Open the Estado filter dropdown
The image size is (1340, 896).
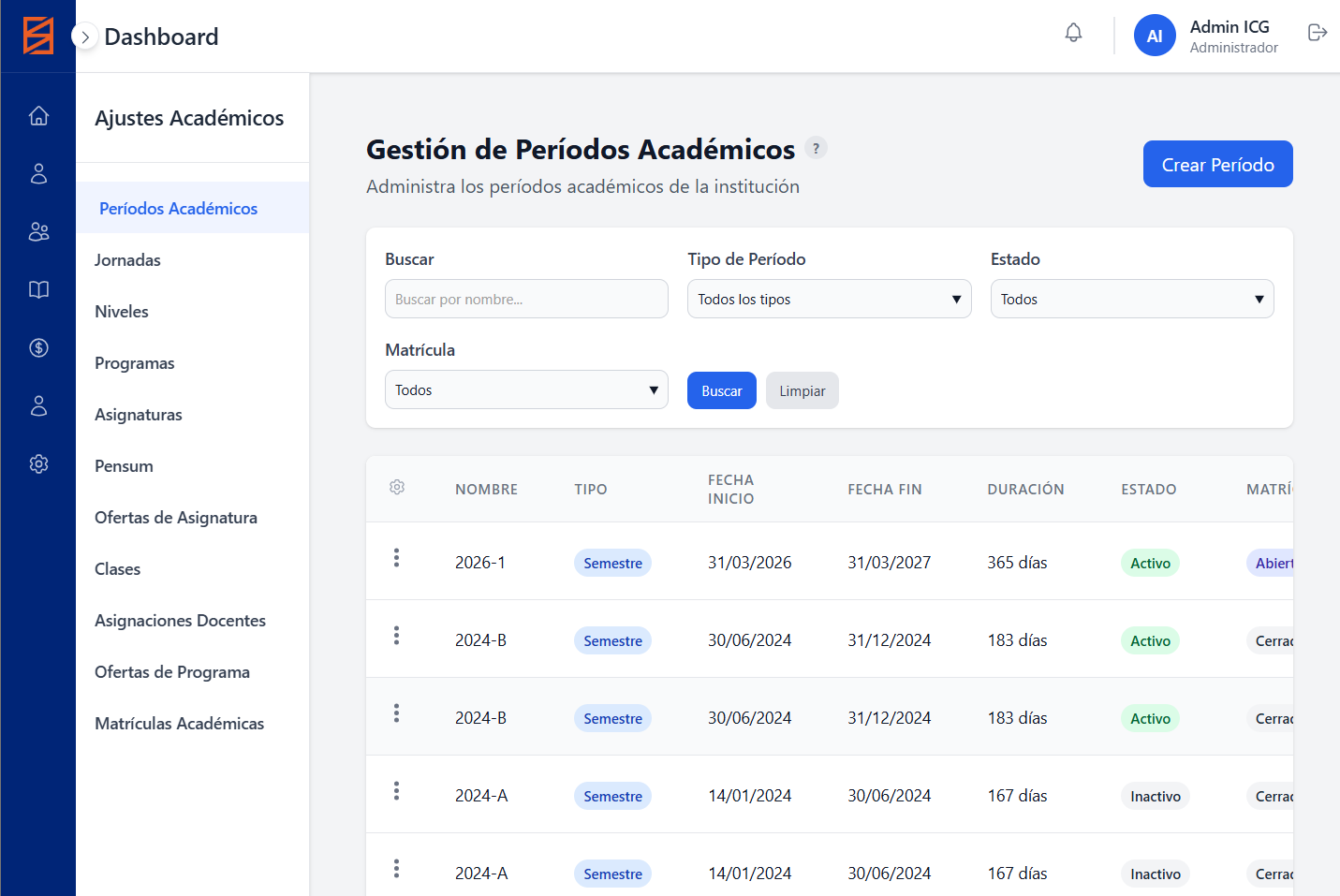1132,299
